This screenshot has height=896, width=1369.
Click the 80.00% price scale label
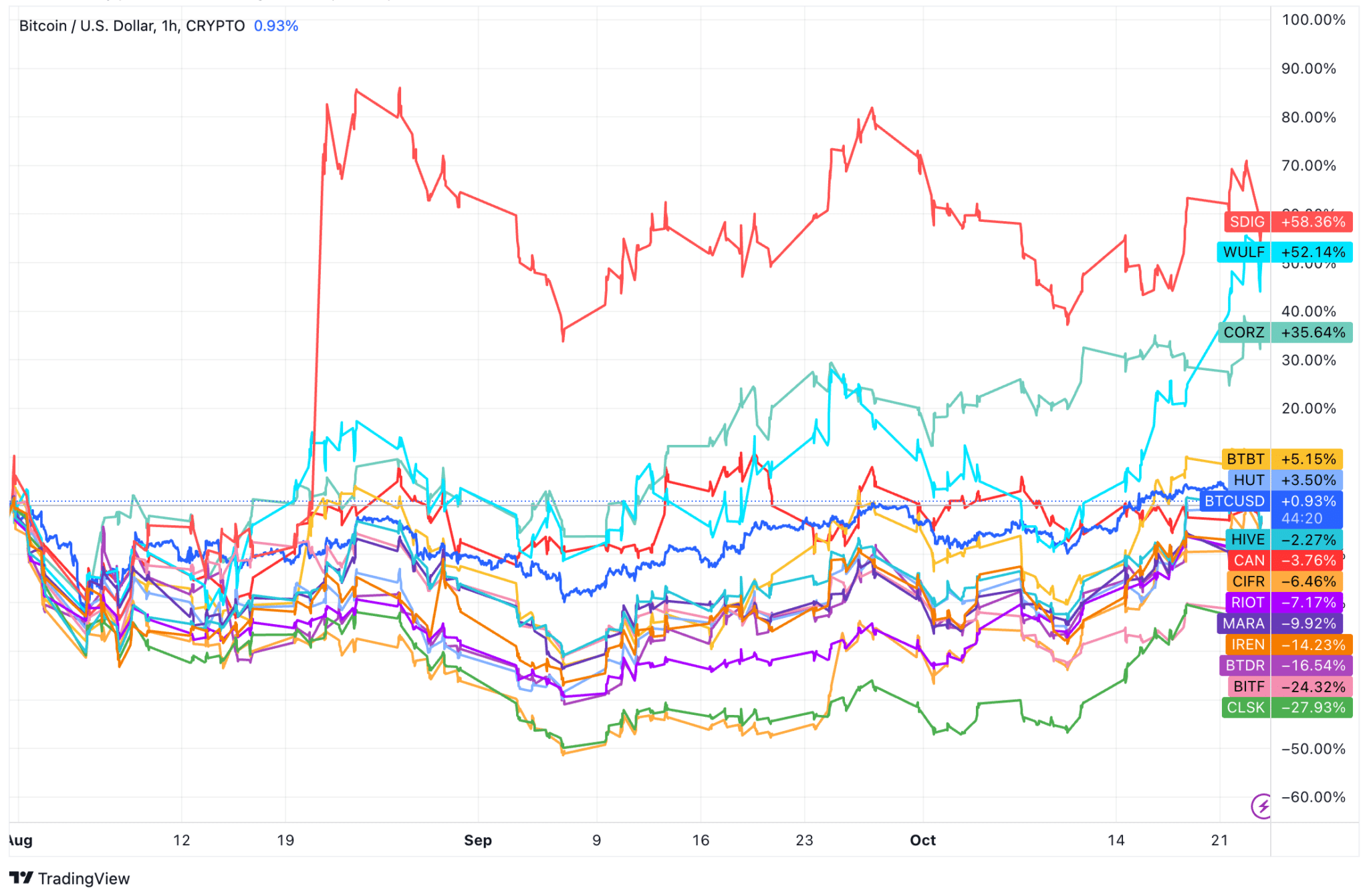[1308, 117]
